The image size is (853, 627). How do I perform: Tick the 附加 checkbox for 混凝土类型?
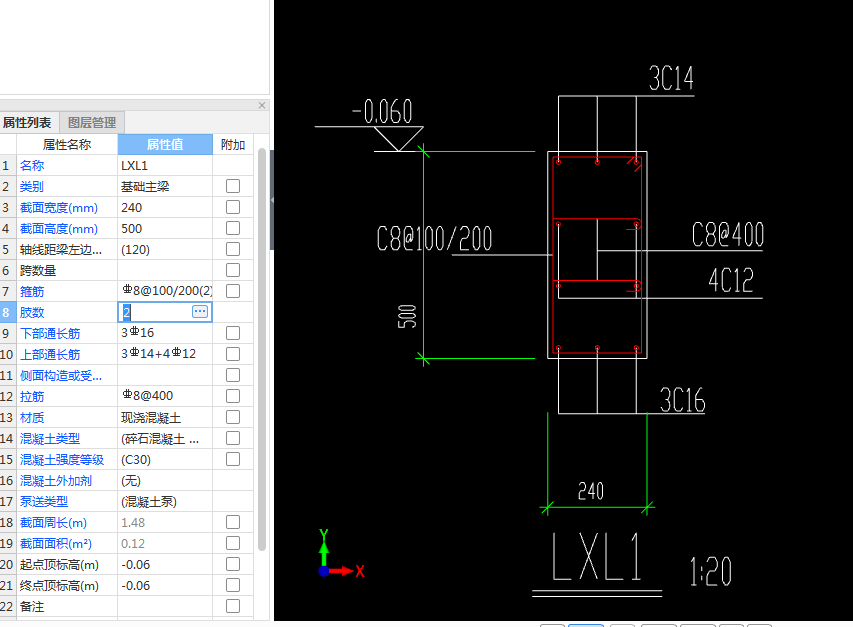[x=233, y=438]
